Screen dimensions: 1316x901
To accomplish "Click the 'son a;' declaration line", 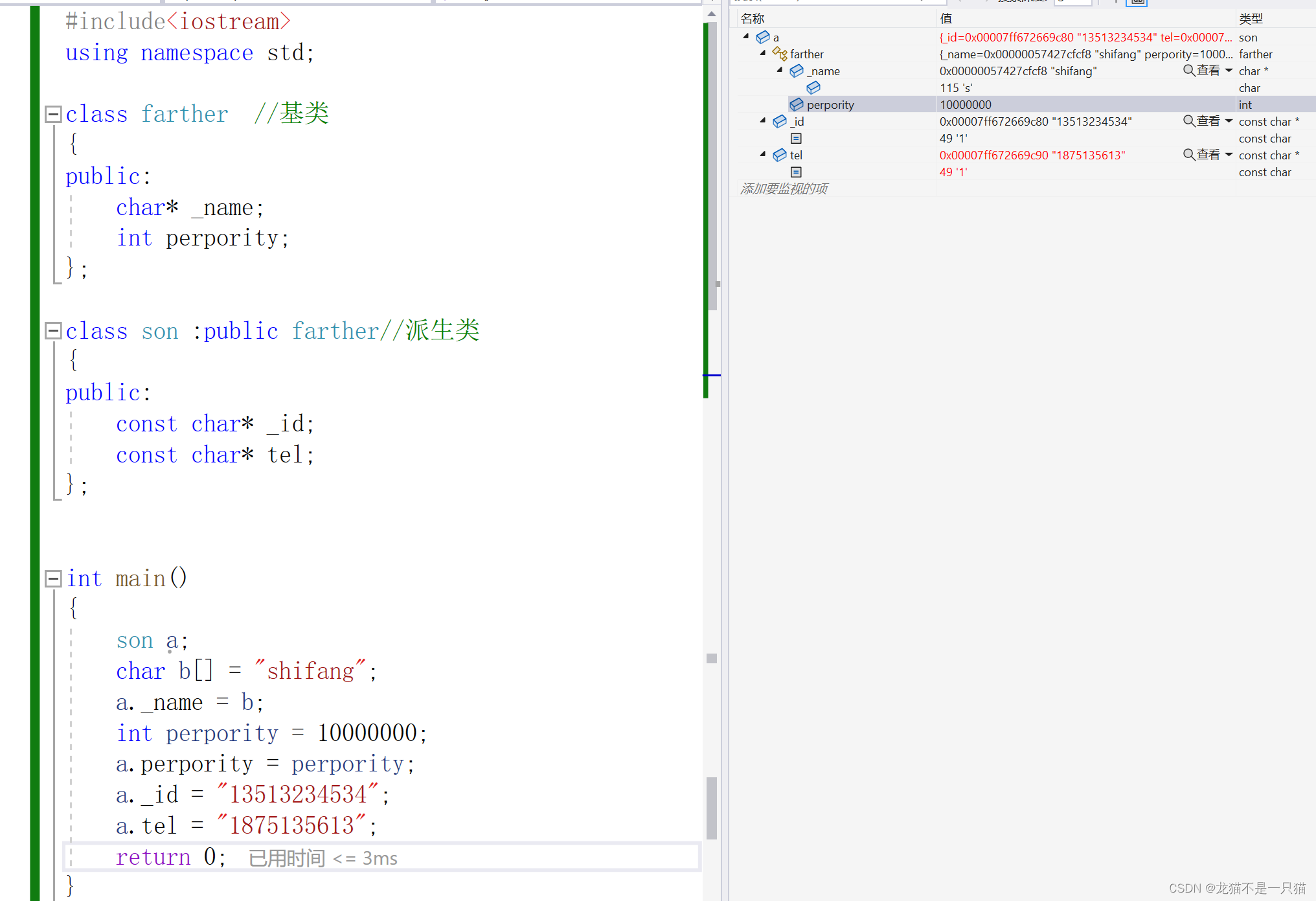I will pos(152,641).
